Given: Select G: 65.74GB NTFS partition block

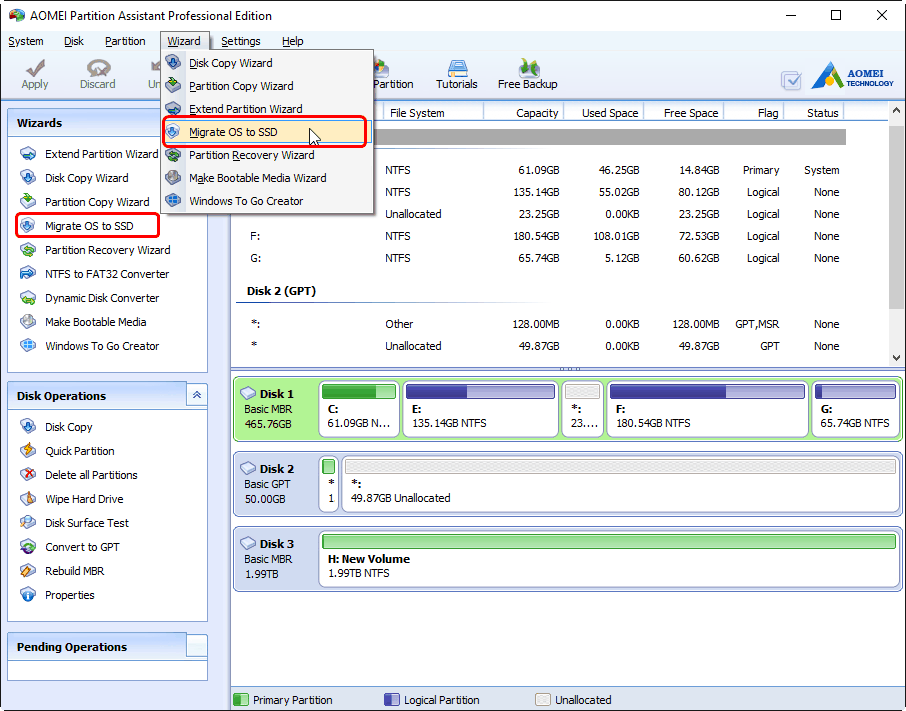Looking at the screenshot, I should click(x=855, y=409).
